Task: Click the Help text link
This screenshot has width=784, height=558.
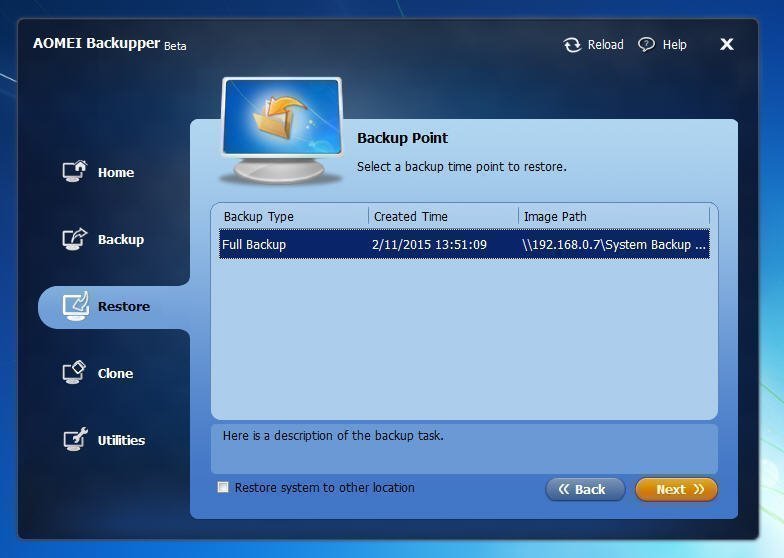Action: pos(674,44)
